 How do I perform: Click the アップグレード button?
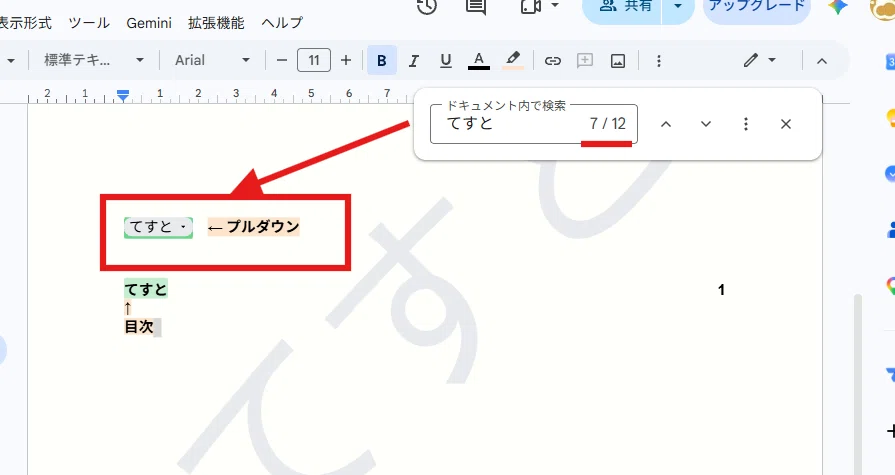click(757, 7)
